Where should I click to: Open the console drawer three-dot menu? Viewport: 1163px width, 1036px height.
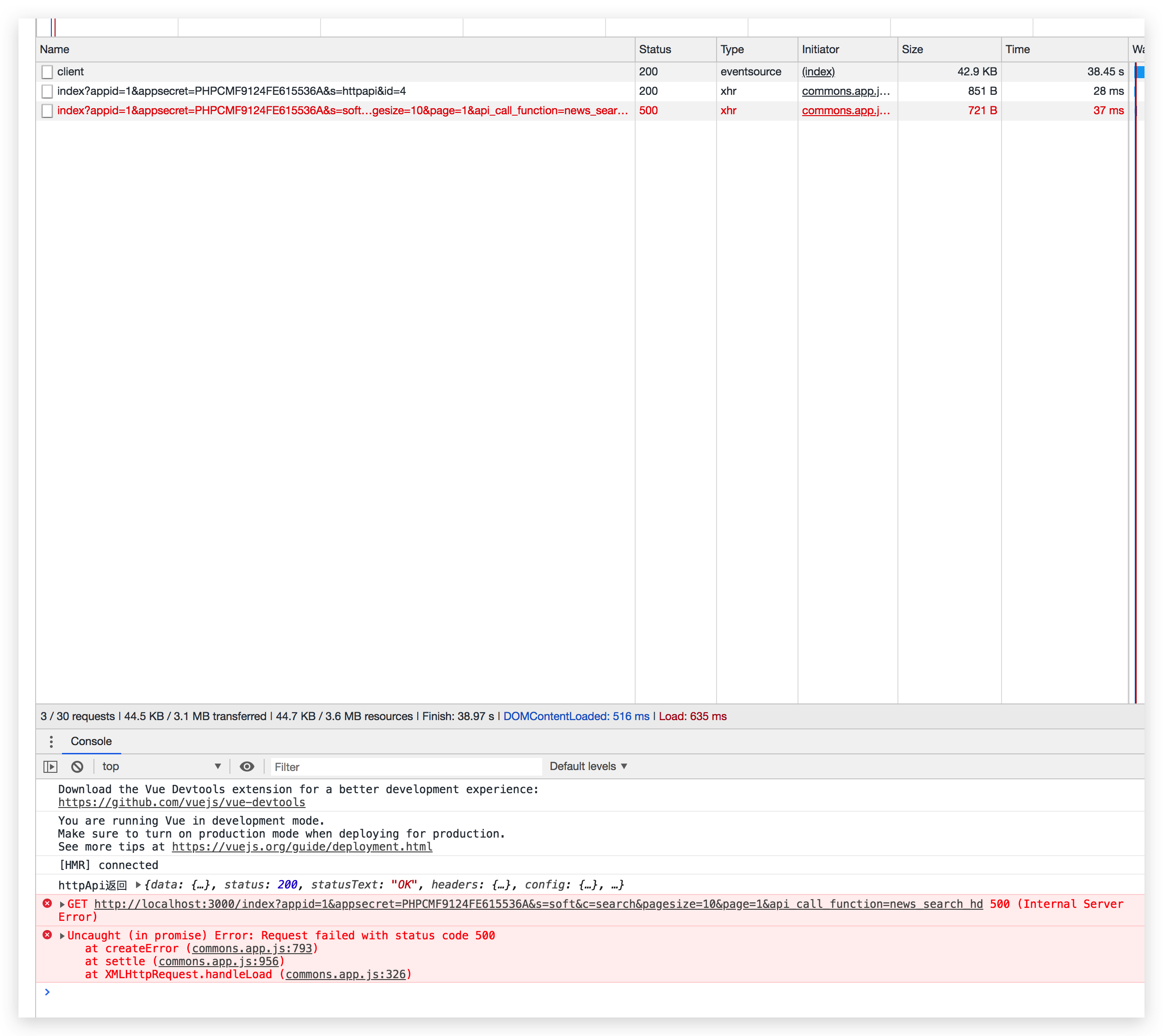(51, 742)
